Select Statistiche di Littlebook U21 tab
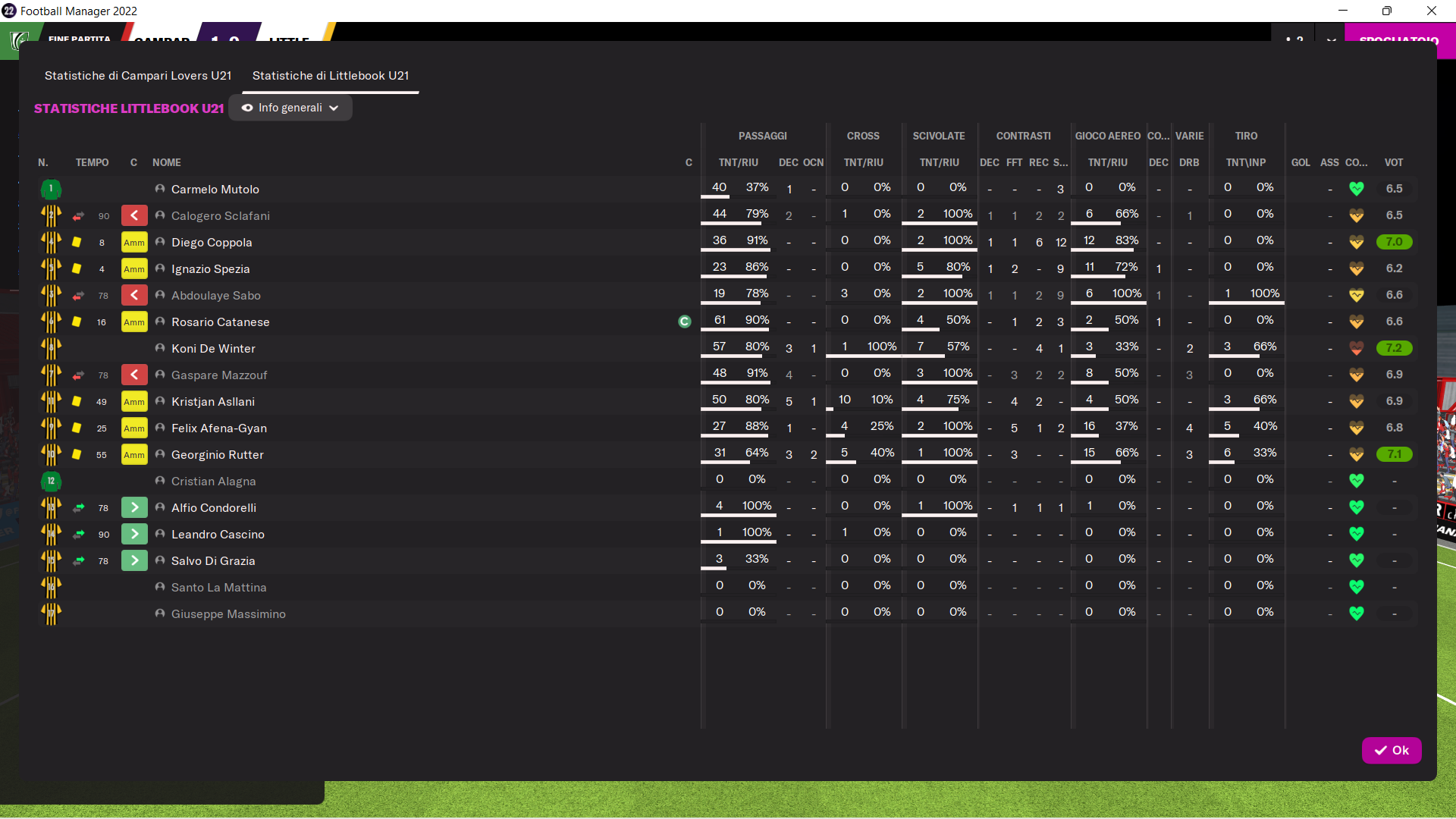 point(331,76)
